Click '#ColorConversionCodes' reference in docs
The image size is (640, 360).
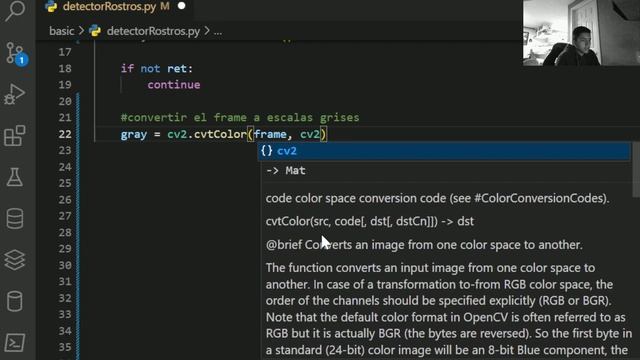pos(539,198)
